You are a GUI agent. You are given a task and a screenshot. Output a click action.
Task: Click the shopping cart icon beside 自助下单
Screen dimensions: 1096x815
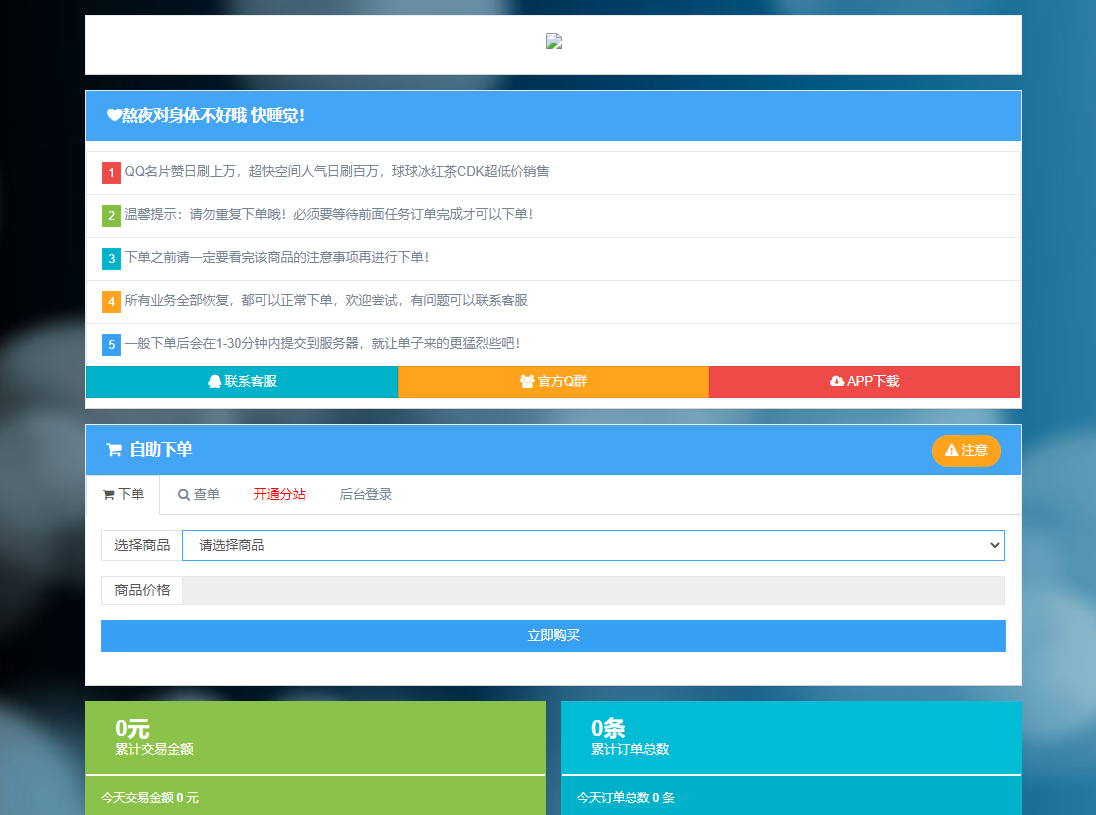pyautogui.click(x=114, y=450)
